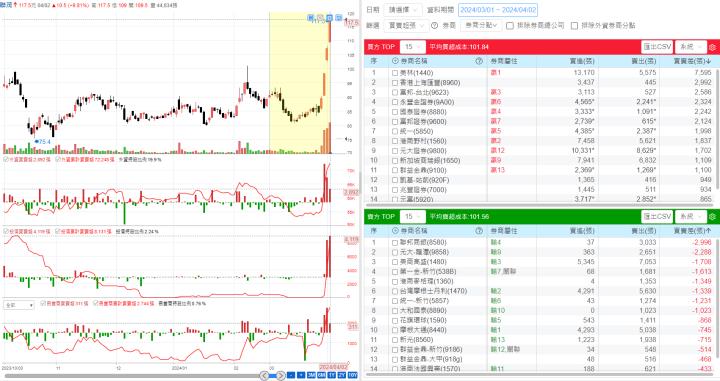
Task: Click the question mark icon in seller table header
Action: tap(479, 230)
